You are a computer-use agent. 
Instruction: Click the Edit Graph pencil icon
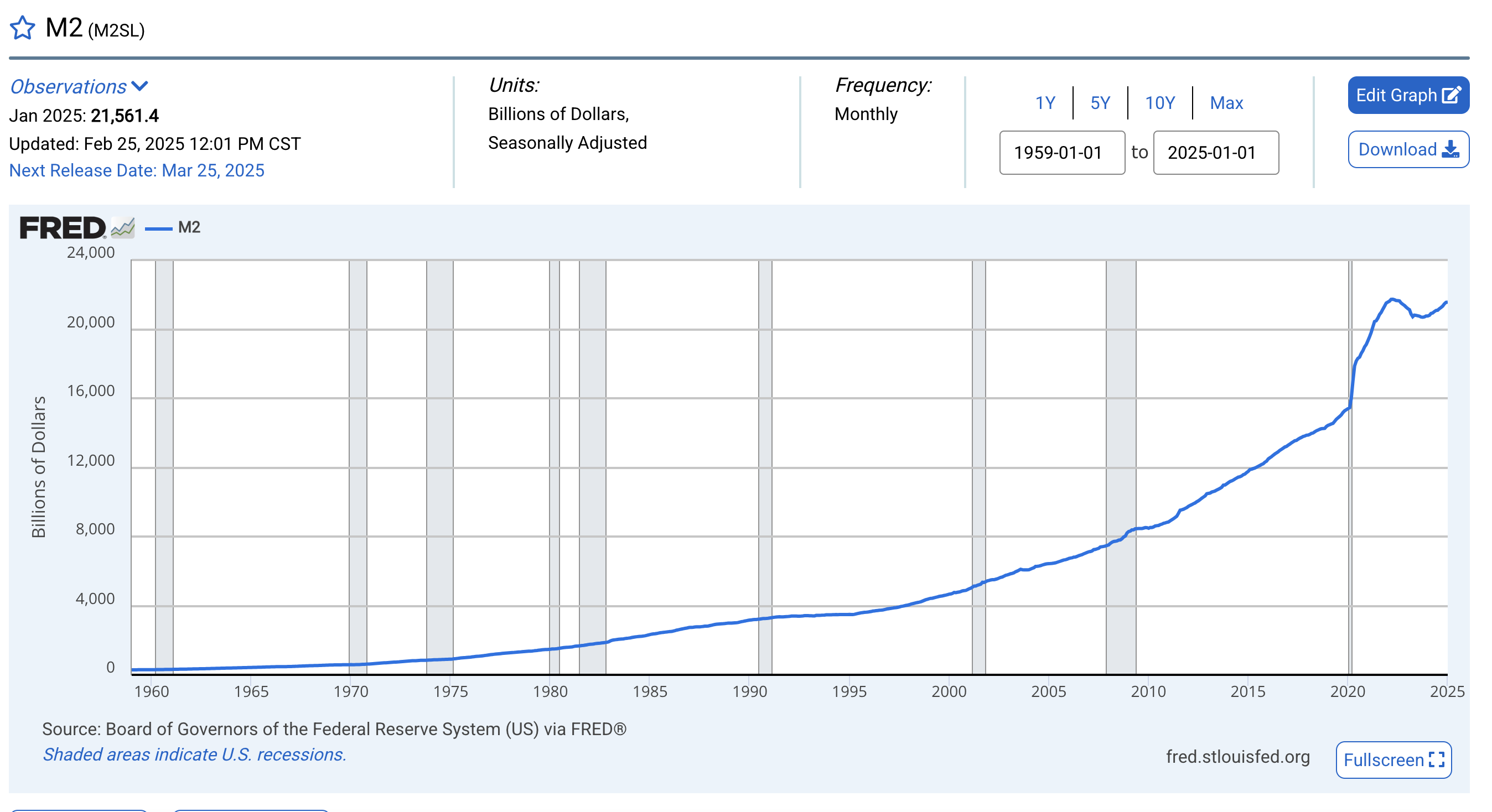coord(1450,95)
